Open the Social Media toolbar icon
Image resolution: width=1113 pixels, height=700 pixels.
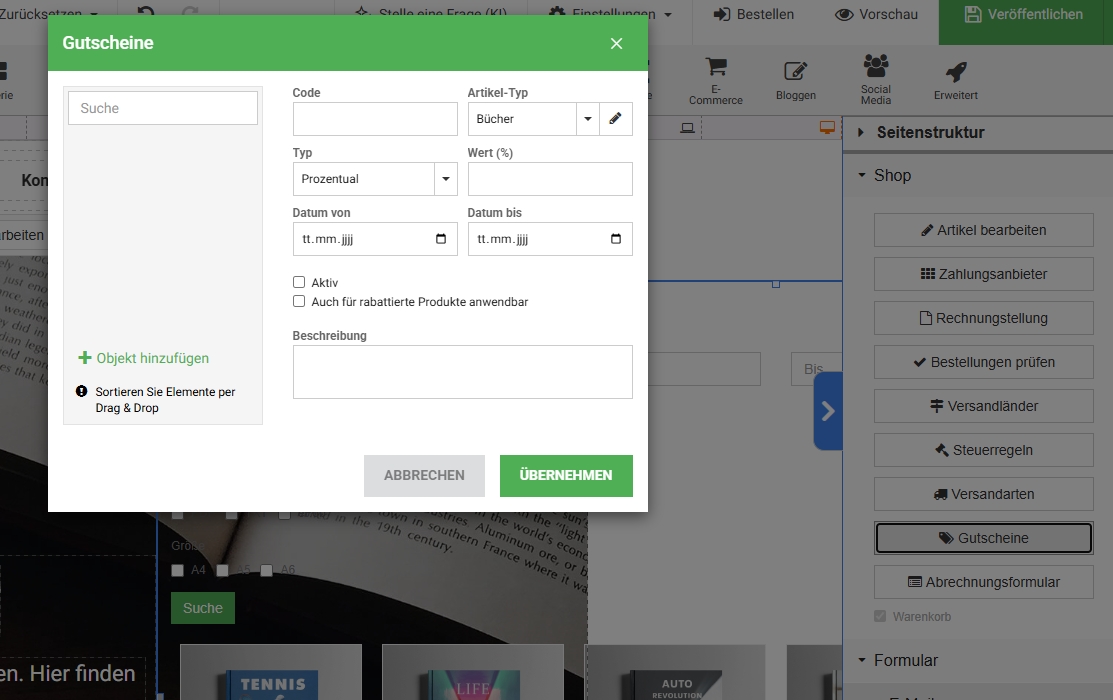coord(875,66)
